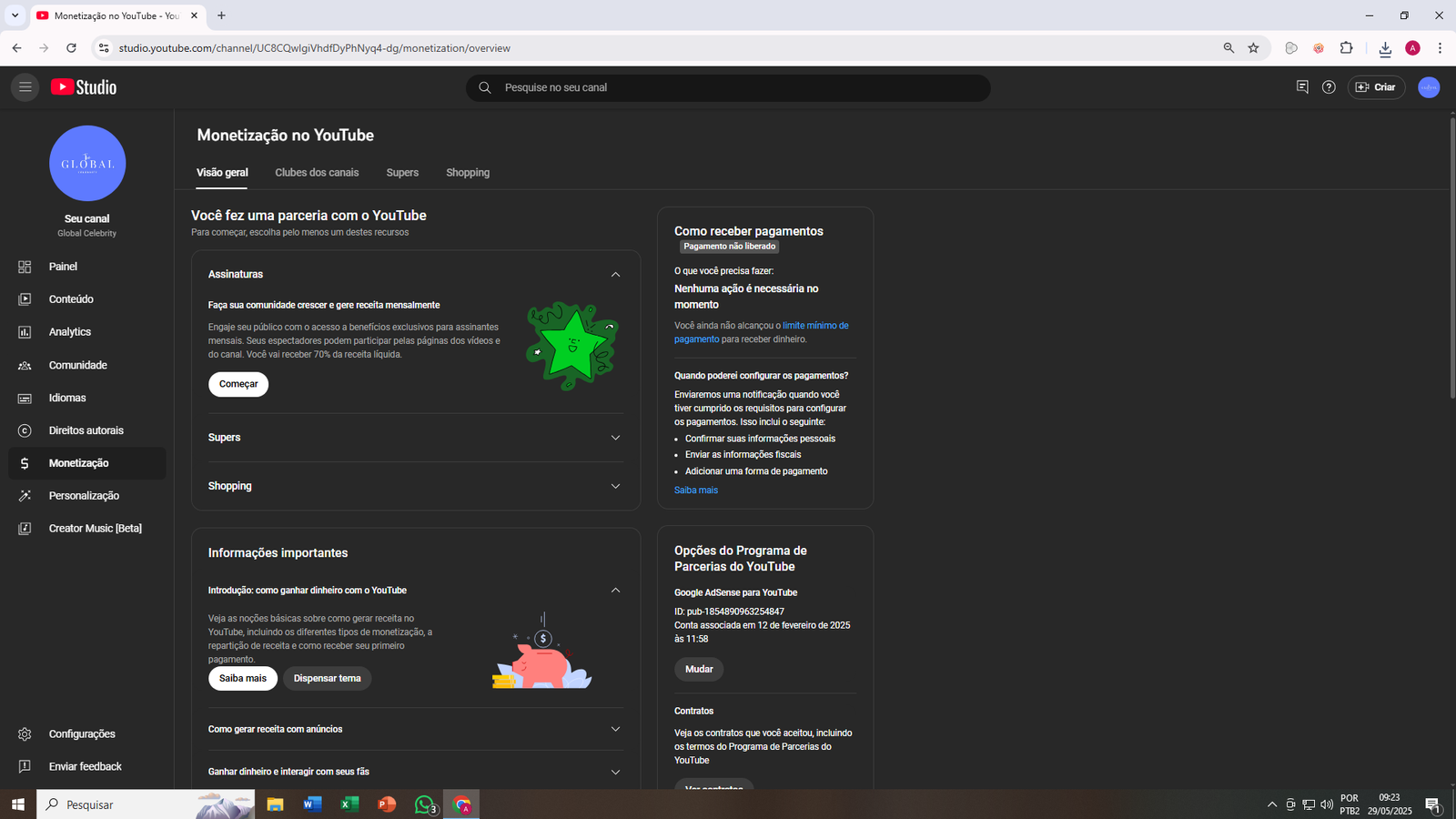Open WhatsApp from the taskbar
The image size is (1456, 819).
[425, 804]
